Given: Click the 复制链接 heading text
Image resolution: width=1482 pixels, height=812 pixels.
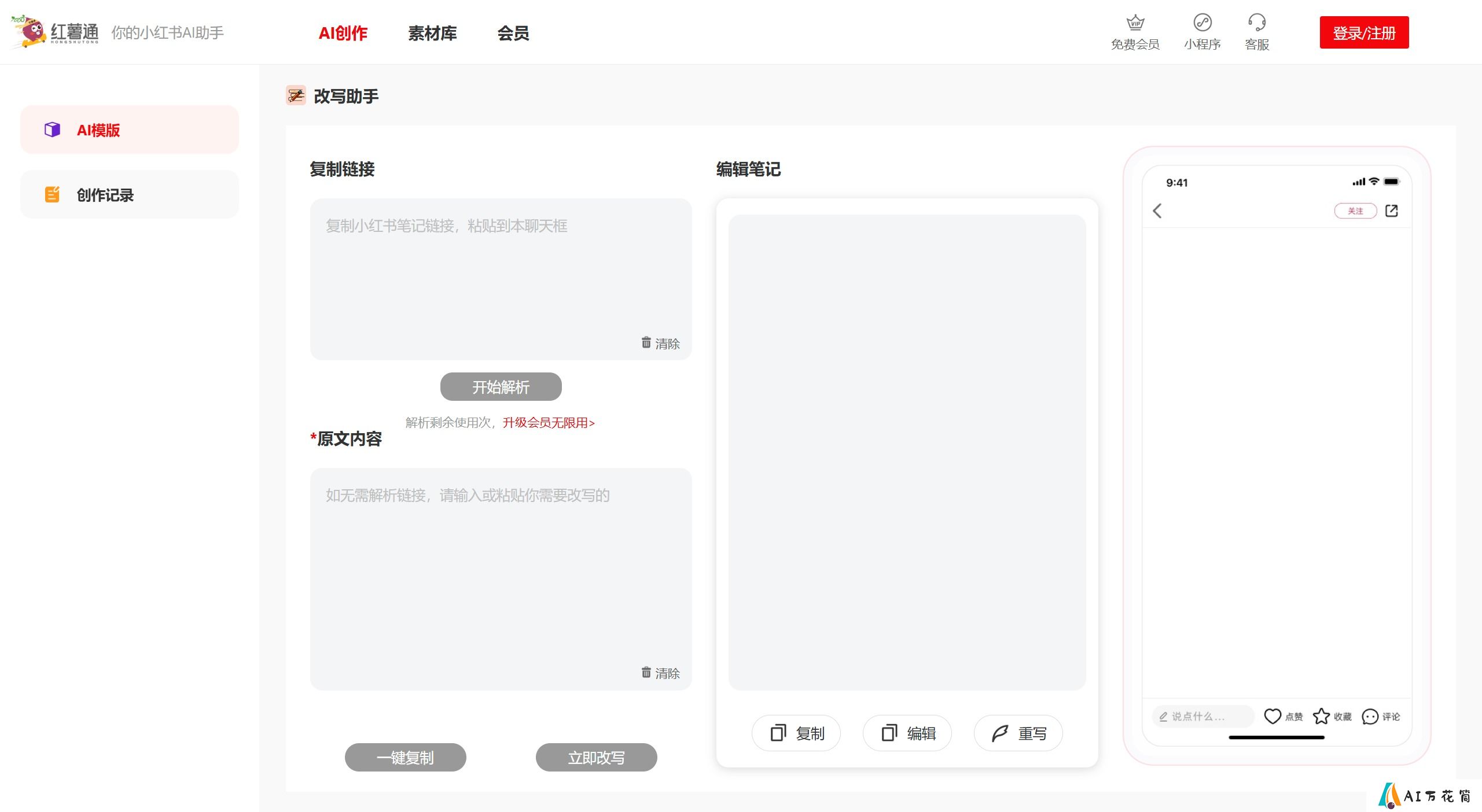Looking at the screenshot, I should click(342, 169).
